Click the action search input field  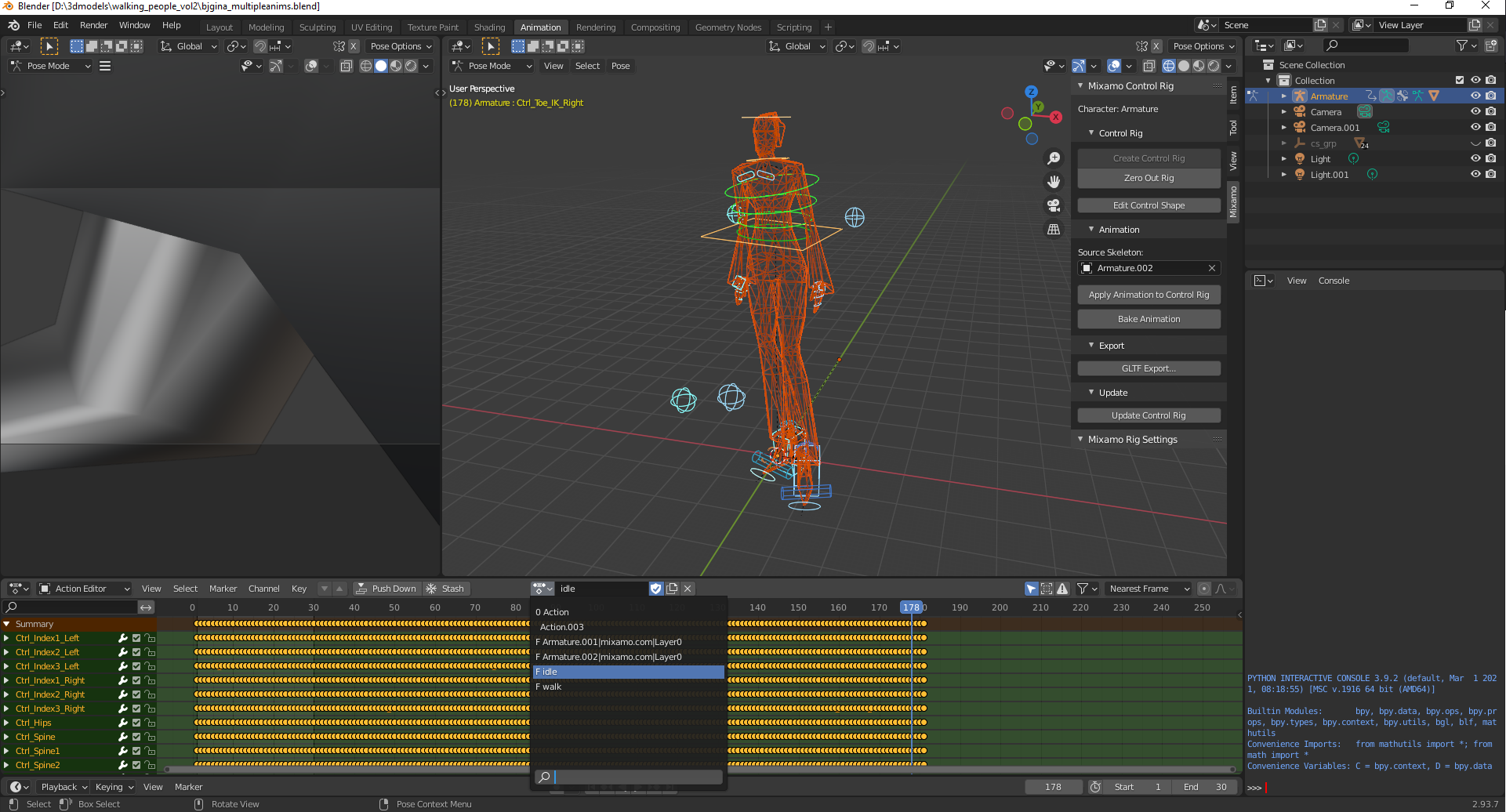click(x=637, y=777)
